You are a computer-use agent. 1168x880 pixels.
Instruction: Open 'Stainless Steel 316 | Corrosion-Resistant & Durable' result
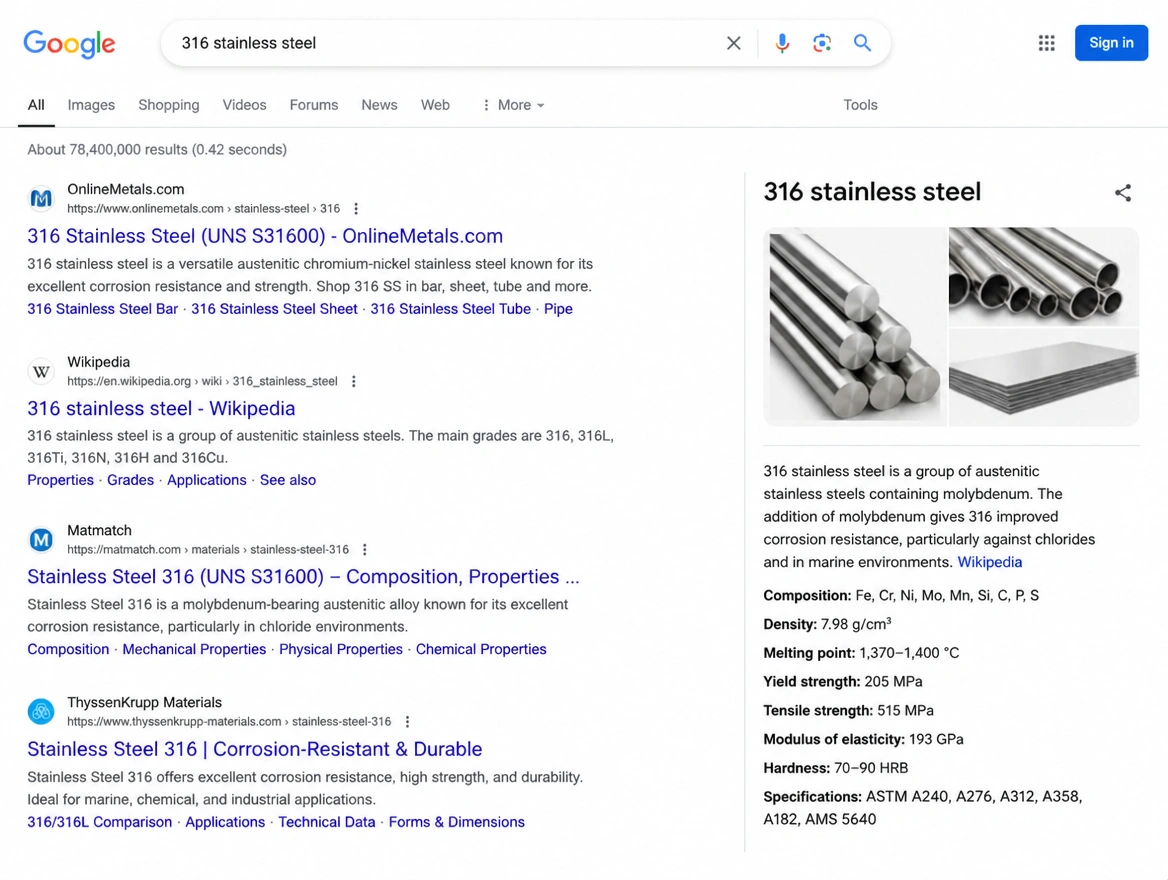tap(255, 749)
